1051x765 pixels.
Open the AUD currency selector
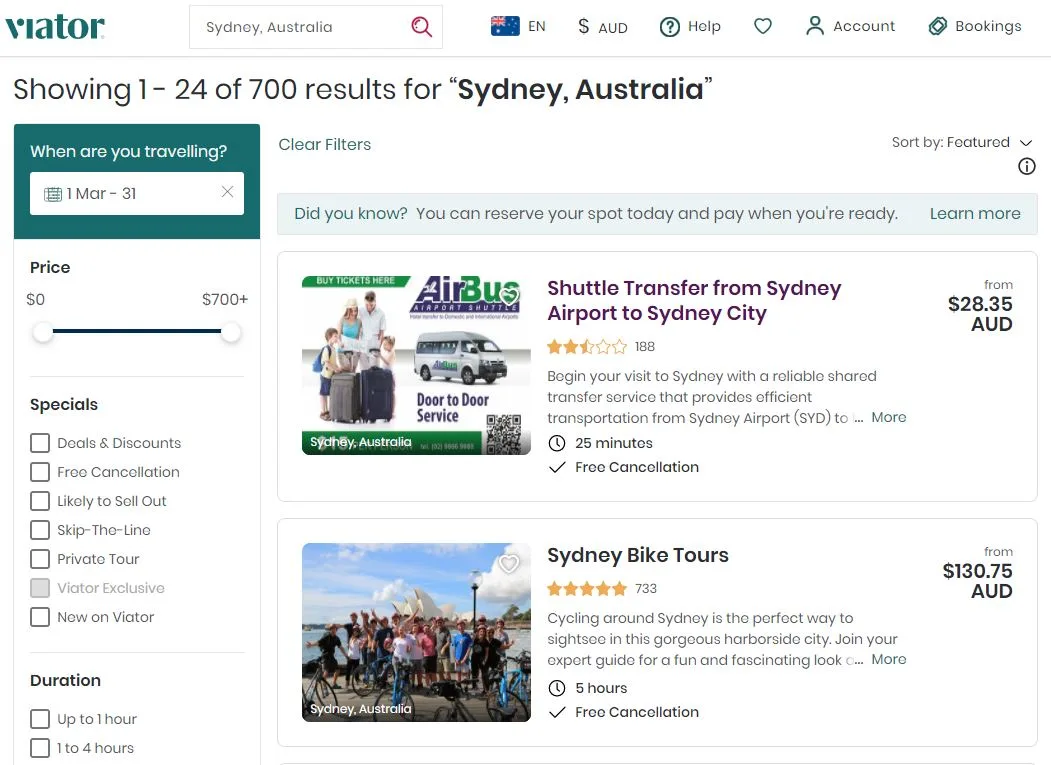[602, 27]
